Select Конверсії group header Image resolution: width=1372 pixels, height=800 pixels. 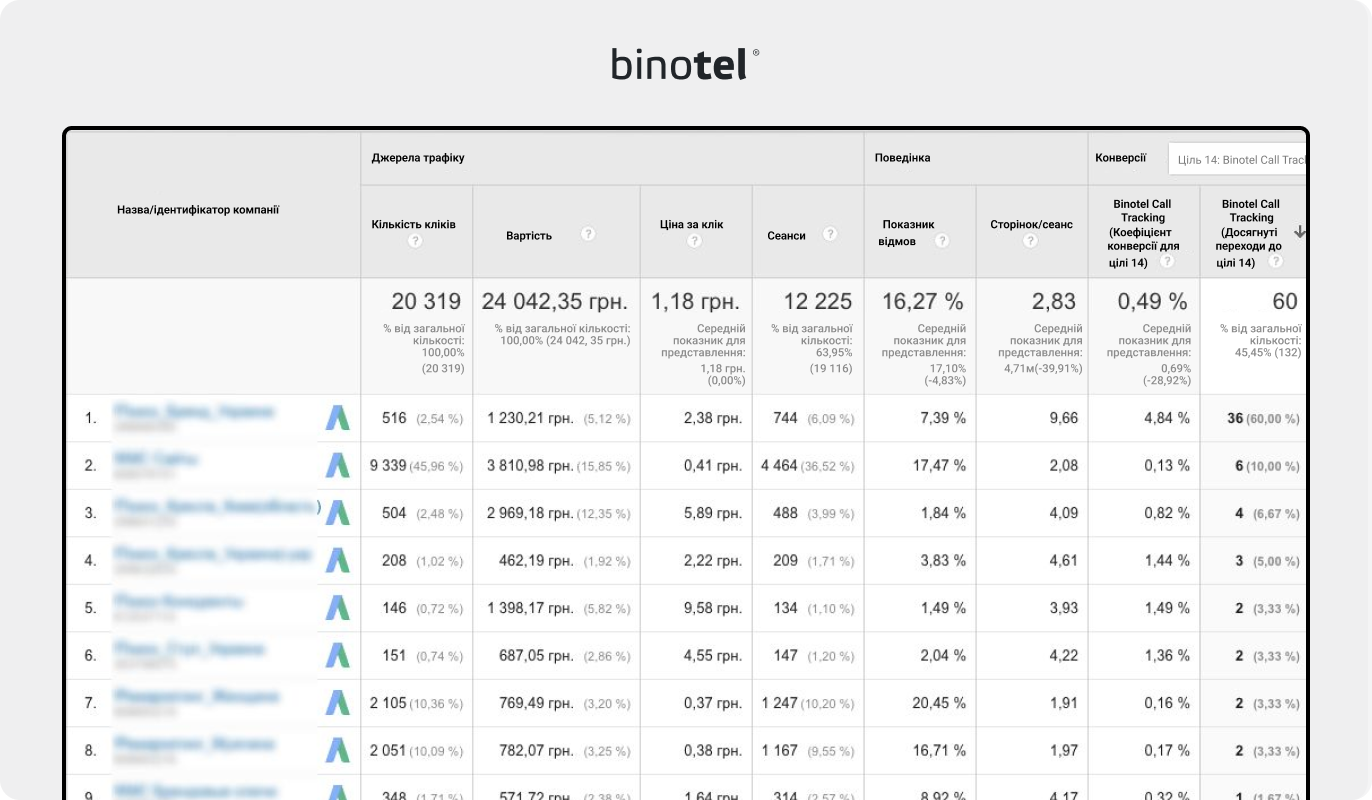point(1121,158)
